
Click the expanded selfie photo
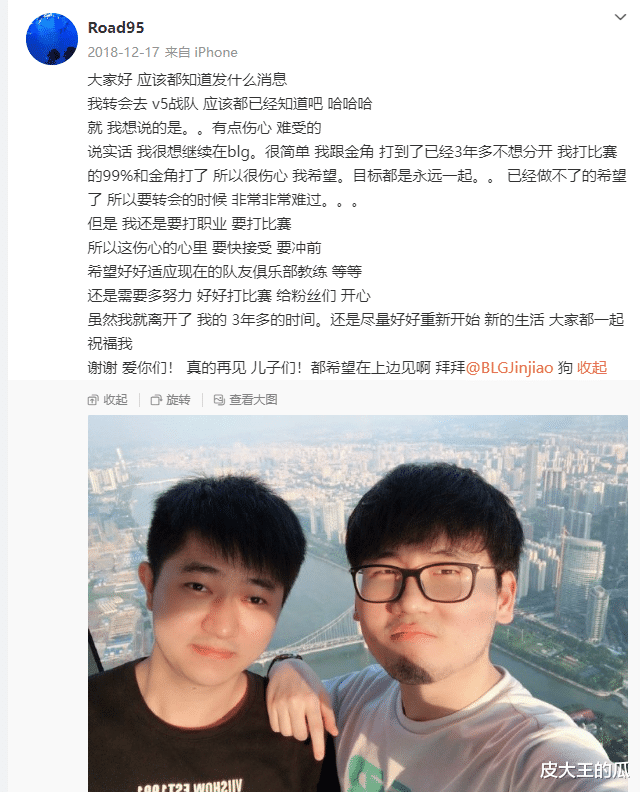358,604
